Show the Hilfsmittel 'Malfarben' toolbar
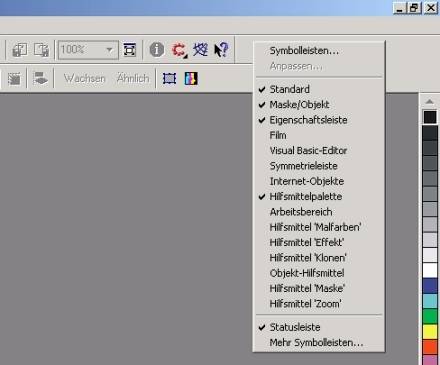 (319, 227)
